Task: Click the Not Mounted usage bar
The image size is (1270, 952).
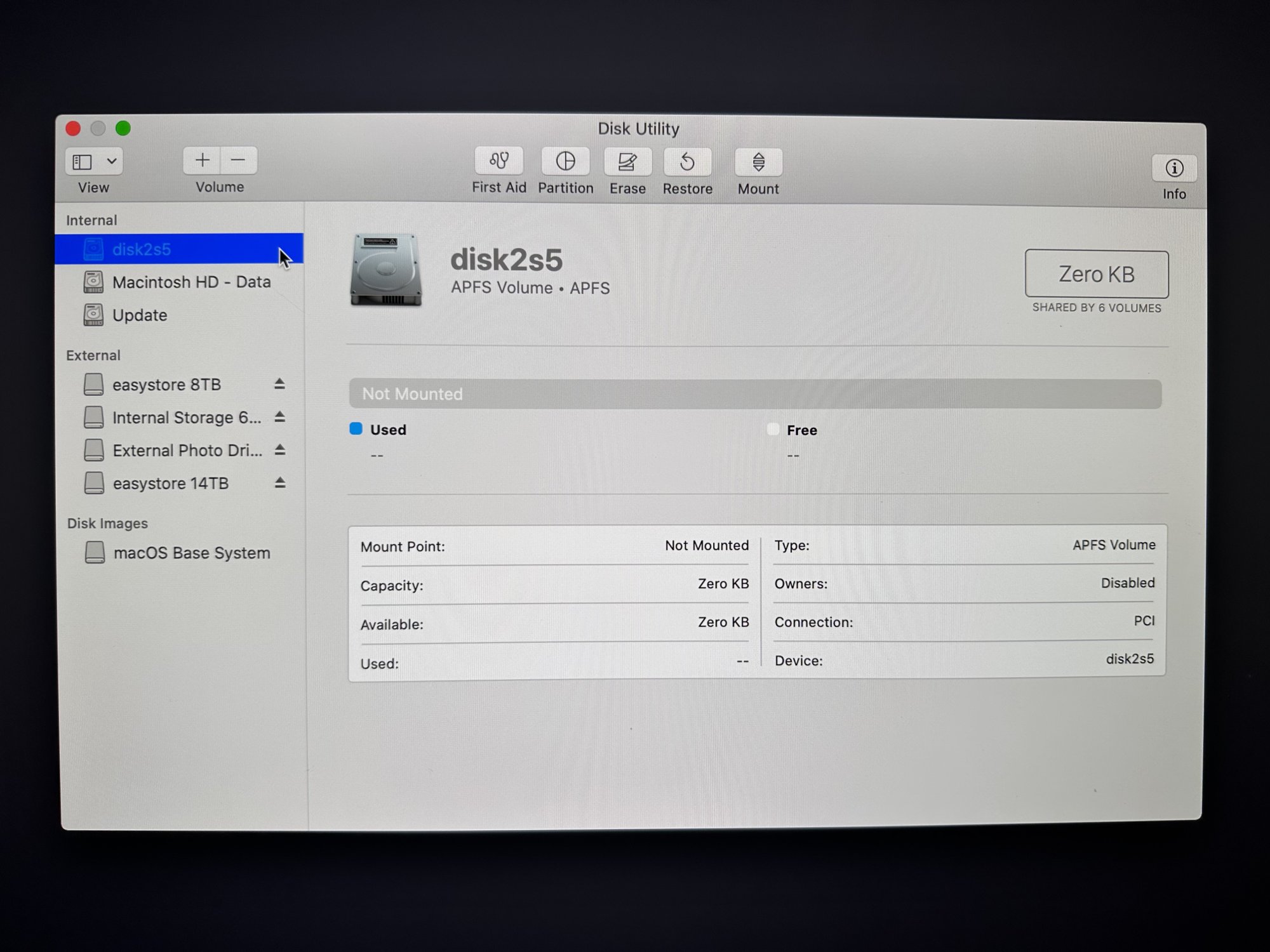Action: pos(754,394)
